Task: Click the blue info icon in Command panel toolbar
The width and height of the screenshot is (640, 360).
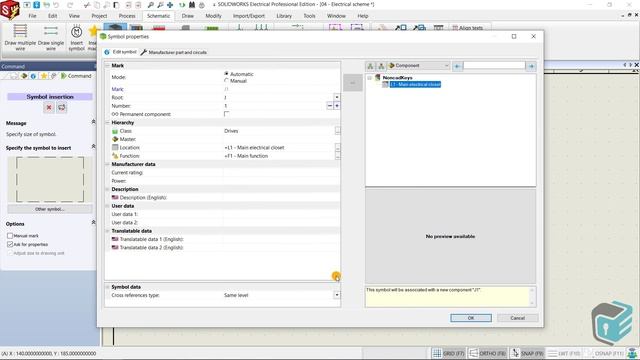Action: click(33, 76)
